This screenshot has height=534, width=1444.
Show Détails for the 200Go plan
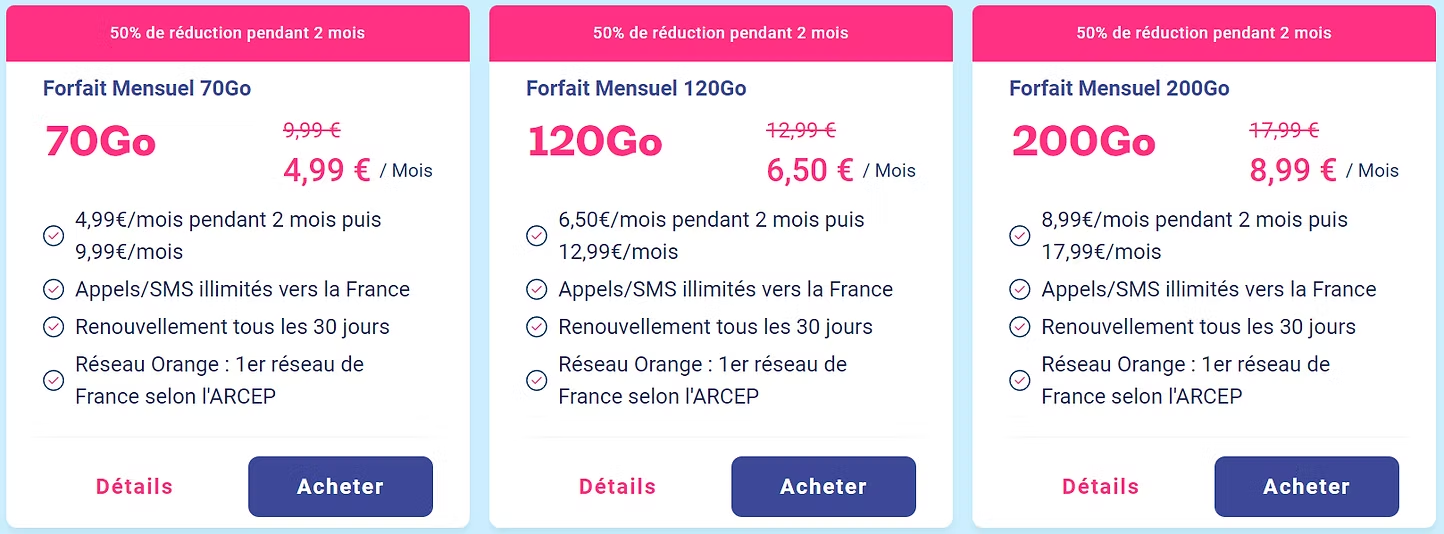click(1100, 487)
